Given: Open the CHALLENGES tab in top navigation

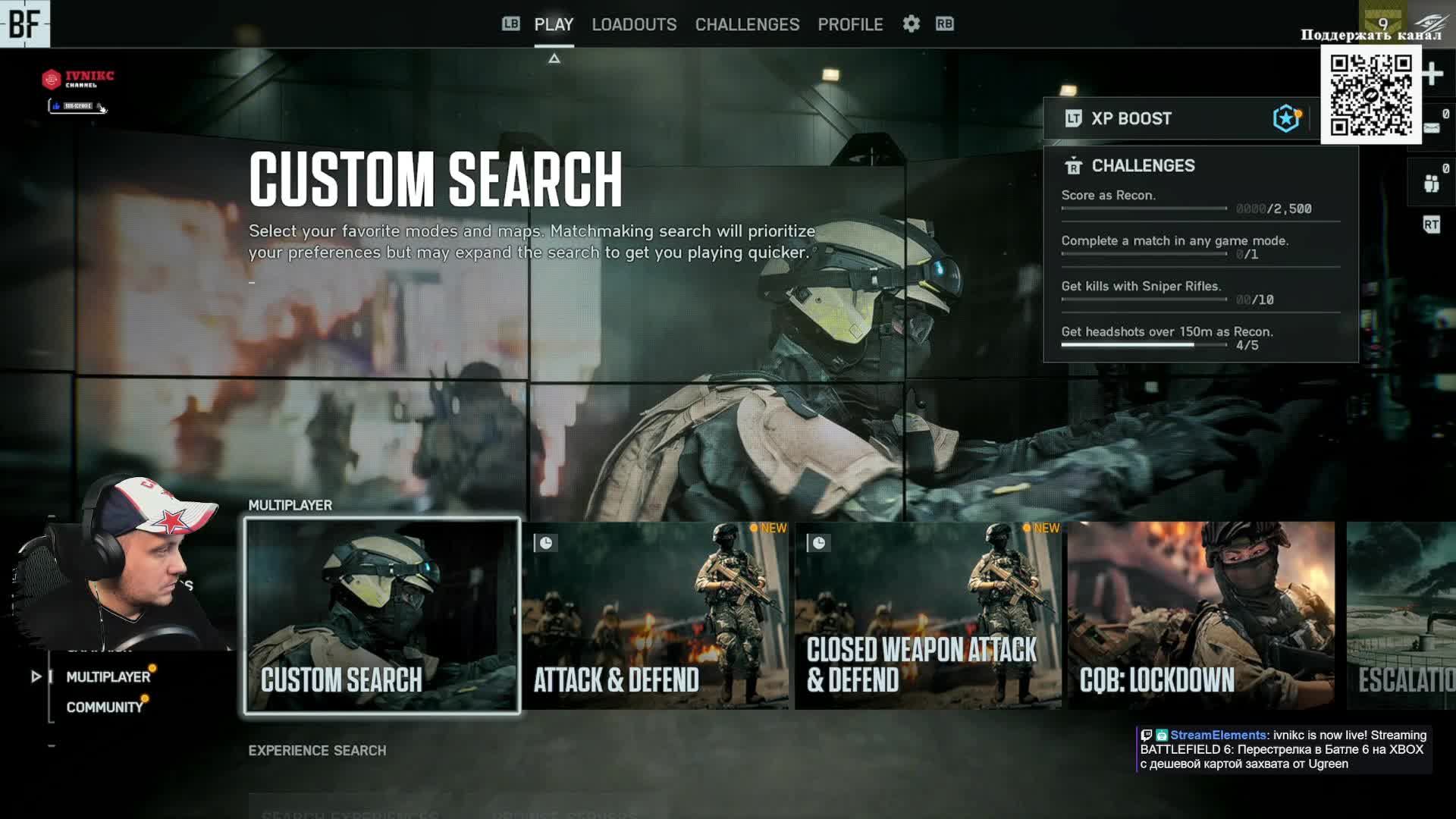Looking at the screenshot, I should 747,24.
